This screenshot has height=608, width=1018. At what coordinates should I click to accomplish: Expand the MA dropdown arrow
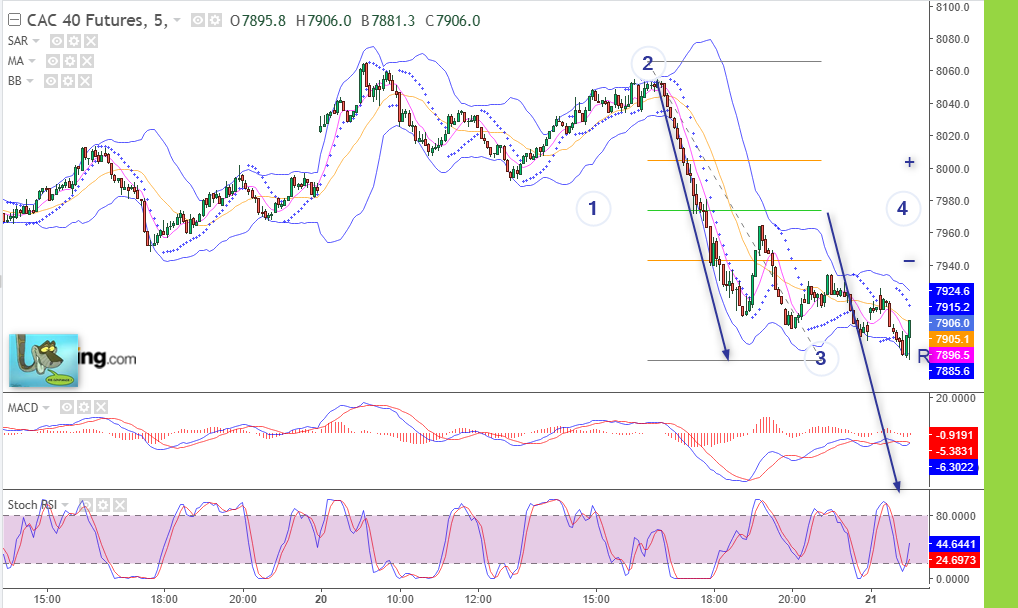(32, 61)
